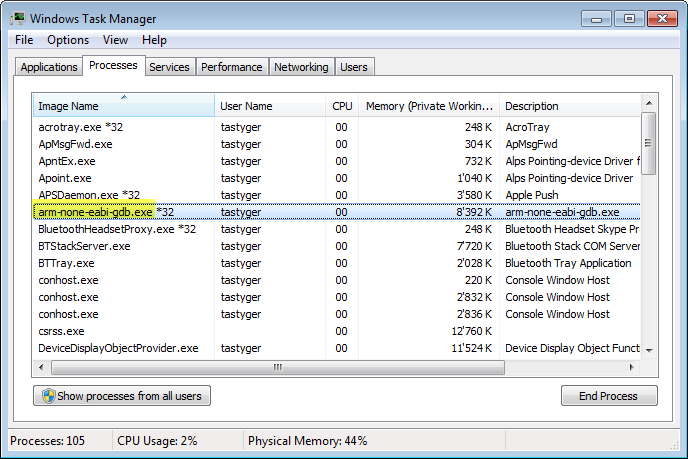This screenshot has height=459, width=688.
Task: Click the CPU Usage: 2% status entry
Action: [x=157, y=441]
